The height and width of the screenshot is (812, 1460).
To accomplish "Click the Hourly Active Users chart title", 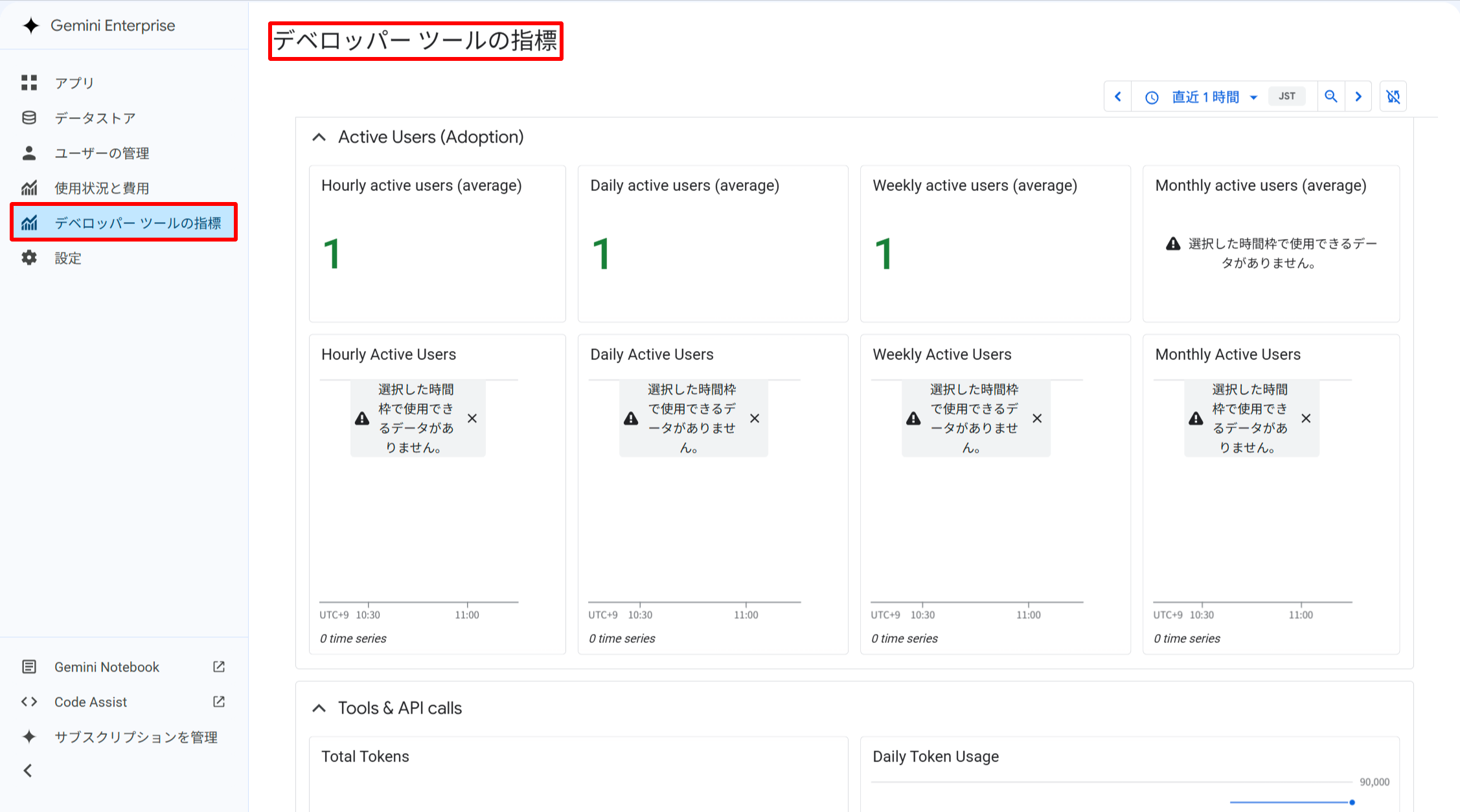I will [389, 354].
